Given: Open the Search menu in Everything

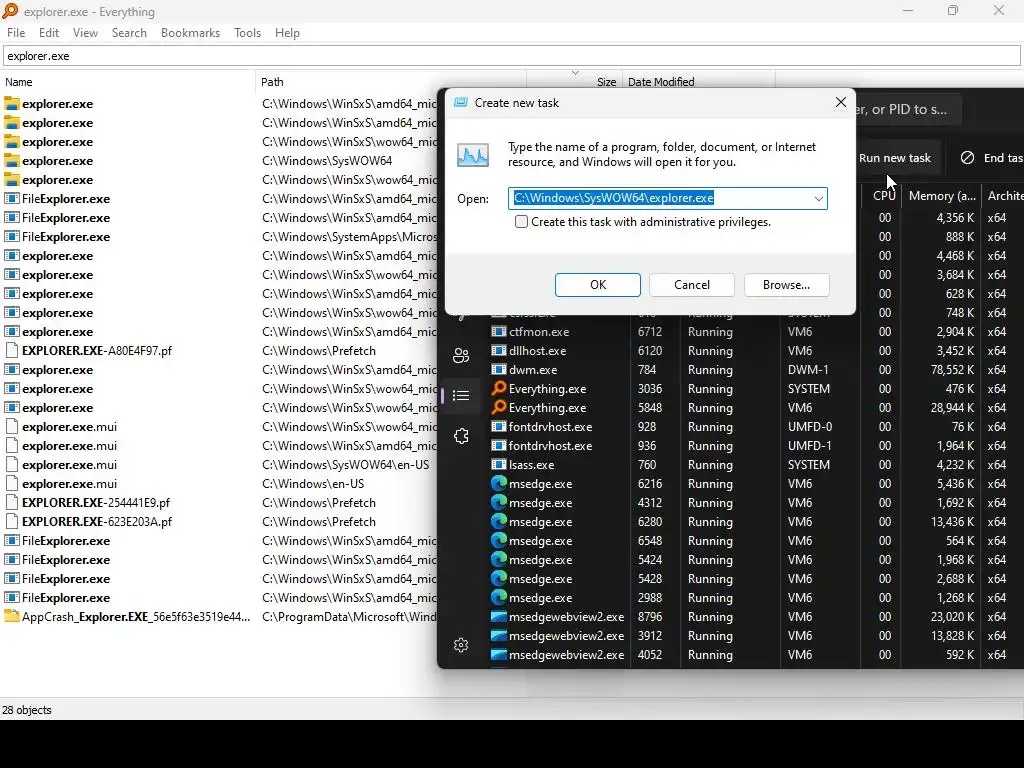Looking at the screenshot, I should coord(129,33).
